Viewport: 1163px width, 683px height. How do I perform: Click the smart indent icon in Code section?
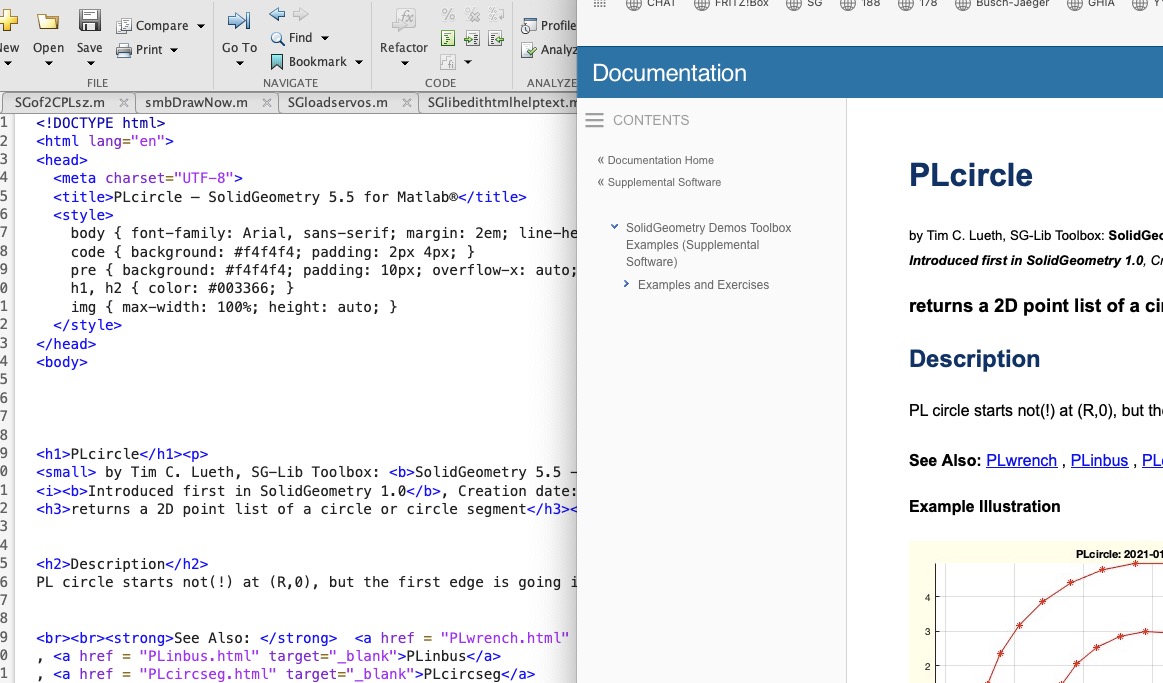click(448, 39)
